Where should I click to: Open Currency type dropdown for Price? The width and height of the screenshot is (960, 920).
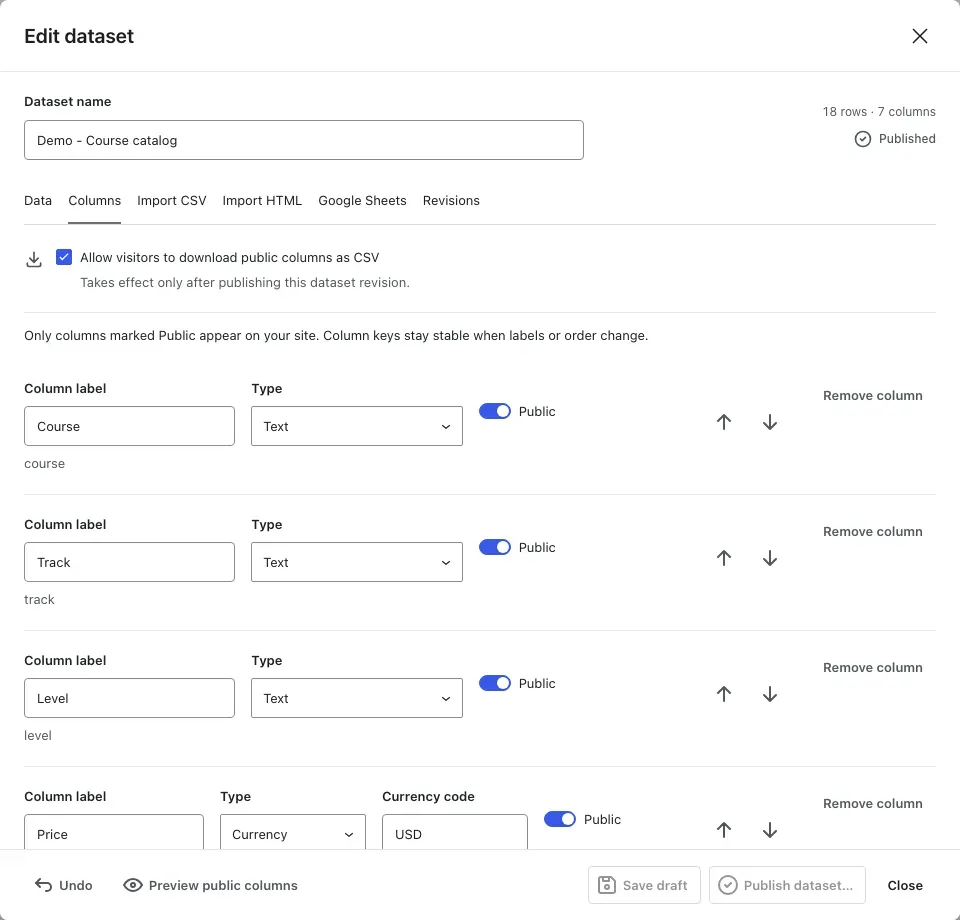(293, 832)
